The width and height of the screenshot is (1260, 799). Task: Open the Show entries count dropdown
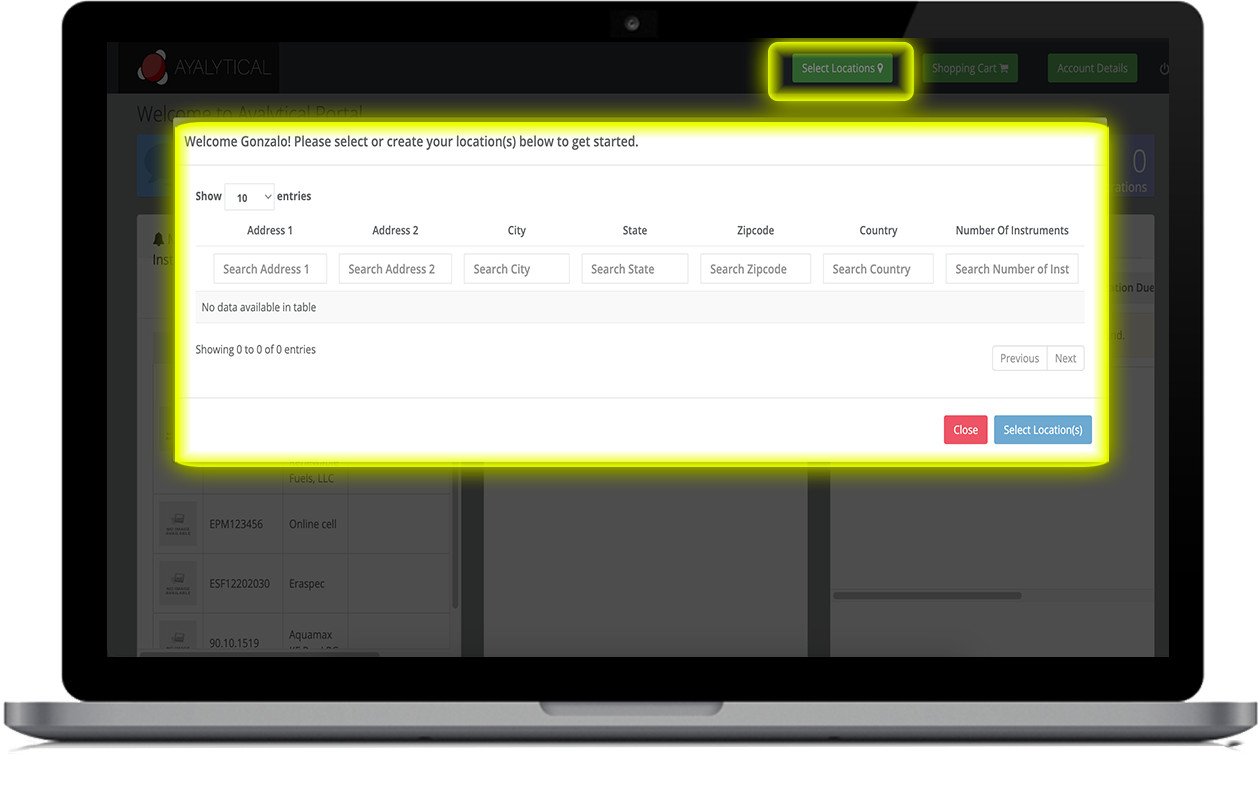[x=249, y=197]
